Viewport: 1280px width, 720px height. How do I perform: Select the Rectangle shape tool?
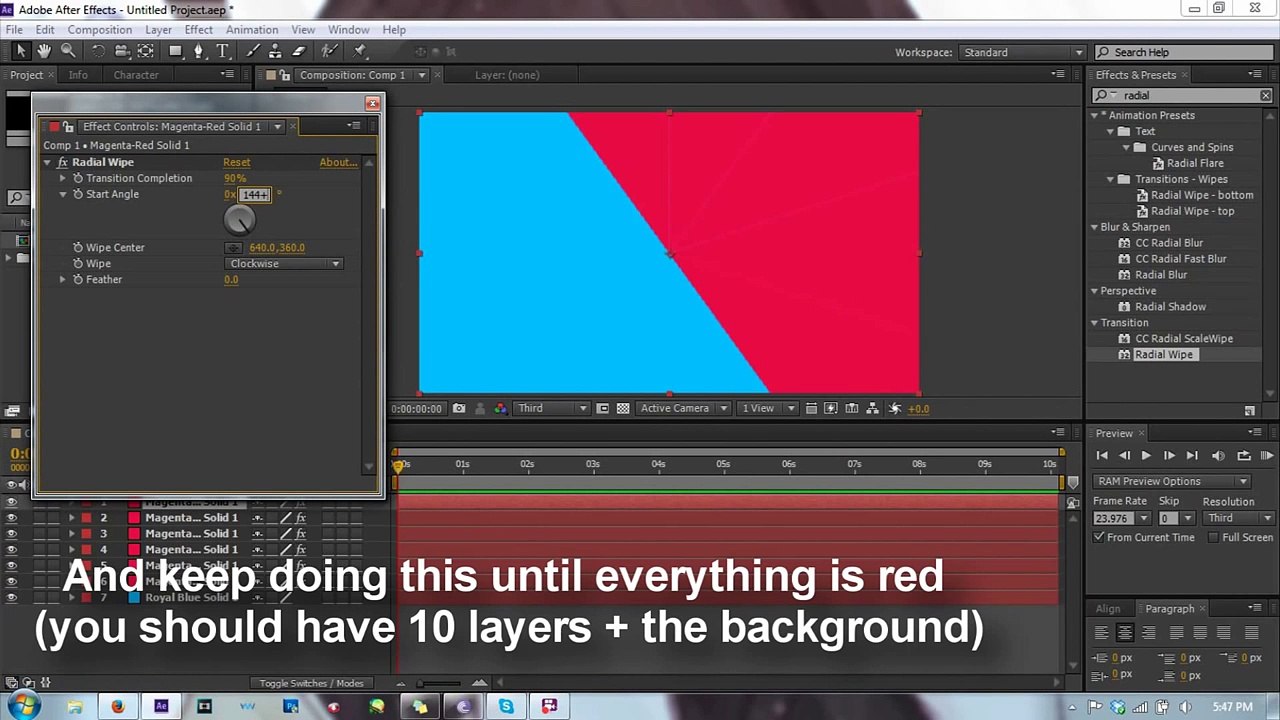pos(175,52)
